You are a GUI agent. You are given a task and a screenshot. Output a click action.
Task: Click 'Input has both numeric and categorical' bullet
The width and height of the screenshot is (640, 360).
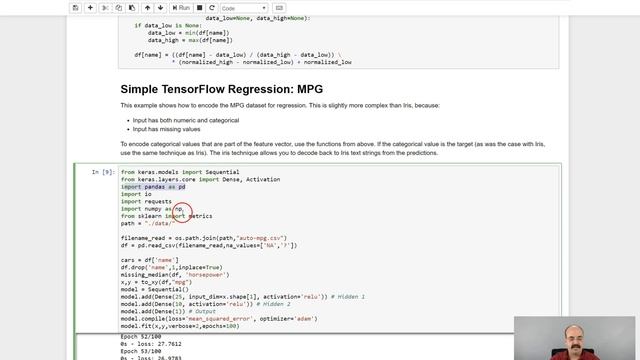pos(186,120)
